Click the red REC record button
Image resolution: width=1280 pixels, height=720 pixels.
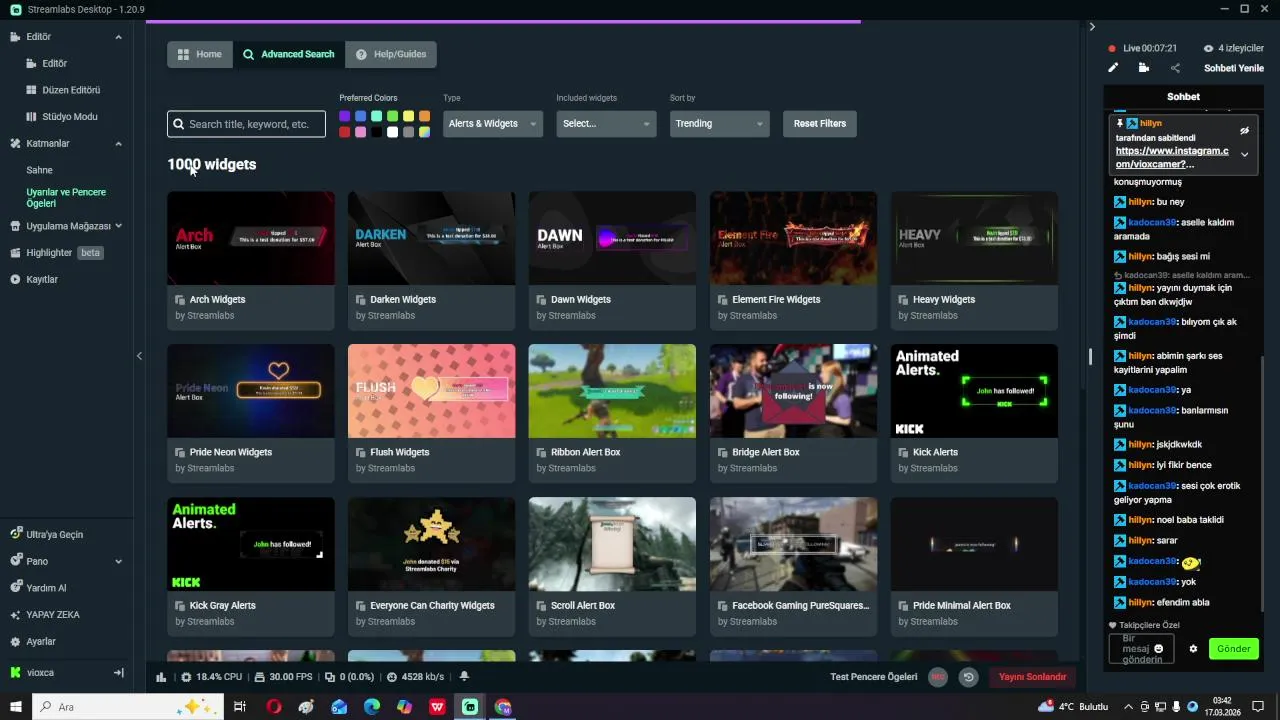click(938, 677)
